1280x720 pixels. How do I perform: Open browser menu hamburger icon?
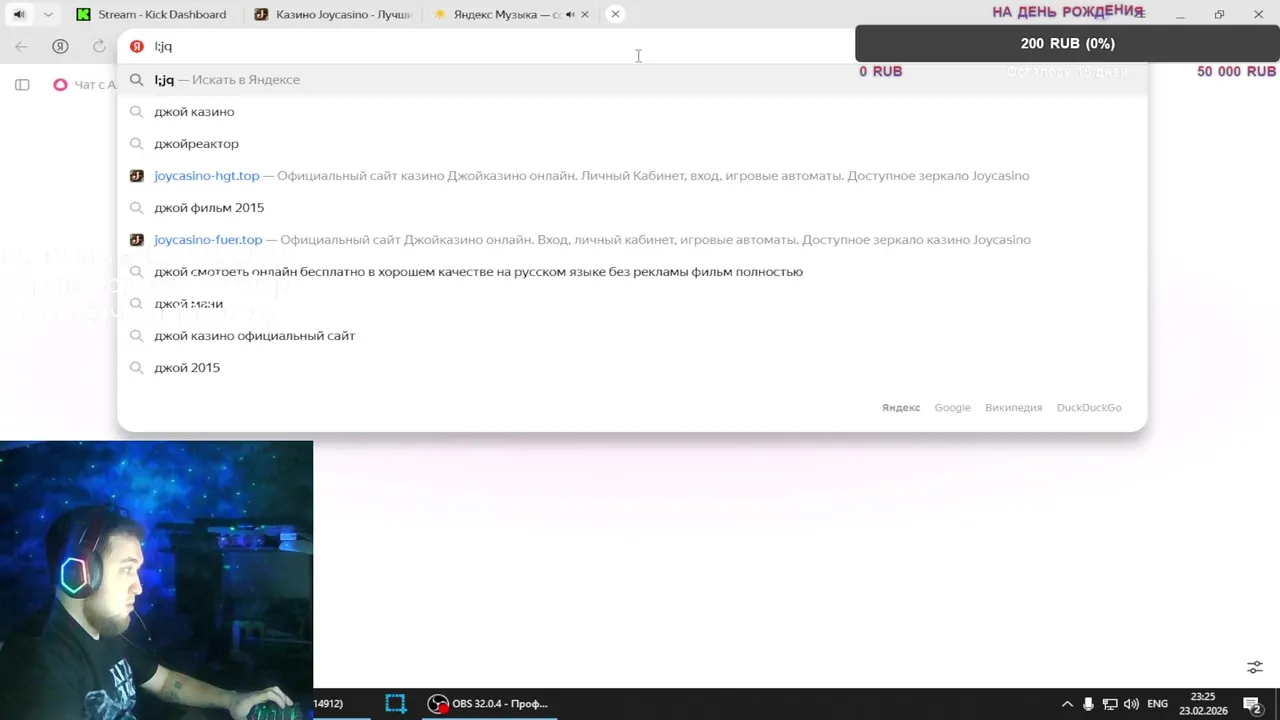[1139, 14]
